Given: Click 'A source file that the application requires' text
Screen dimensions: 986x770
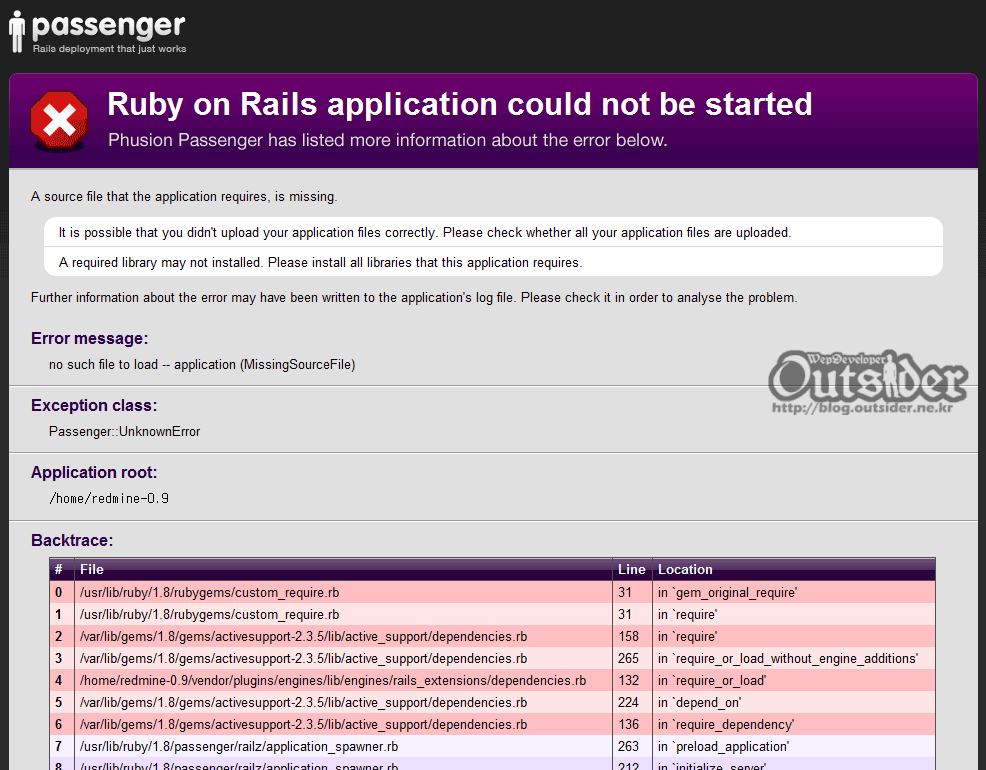Looking at the screenshot, I should tap(184, 197).
